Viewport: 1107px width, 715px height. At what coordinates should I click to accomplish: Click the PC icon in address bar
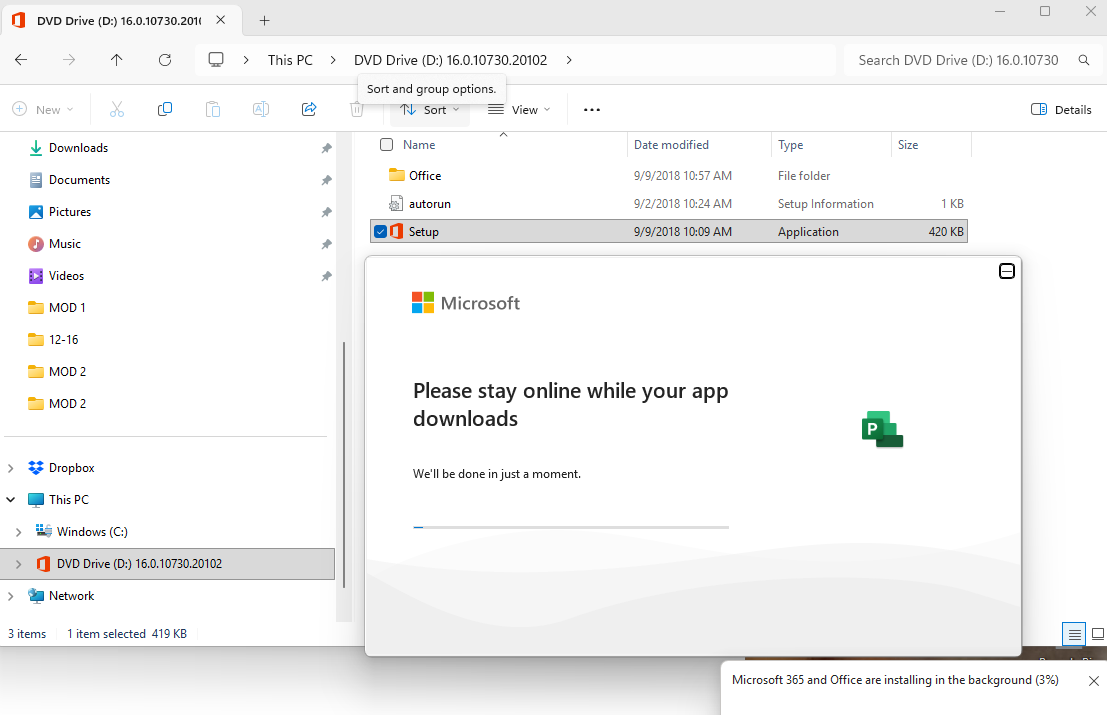point(216,60)
